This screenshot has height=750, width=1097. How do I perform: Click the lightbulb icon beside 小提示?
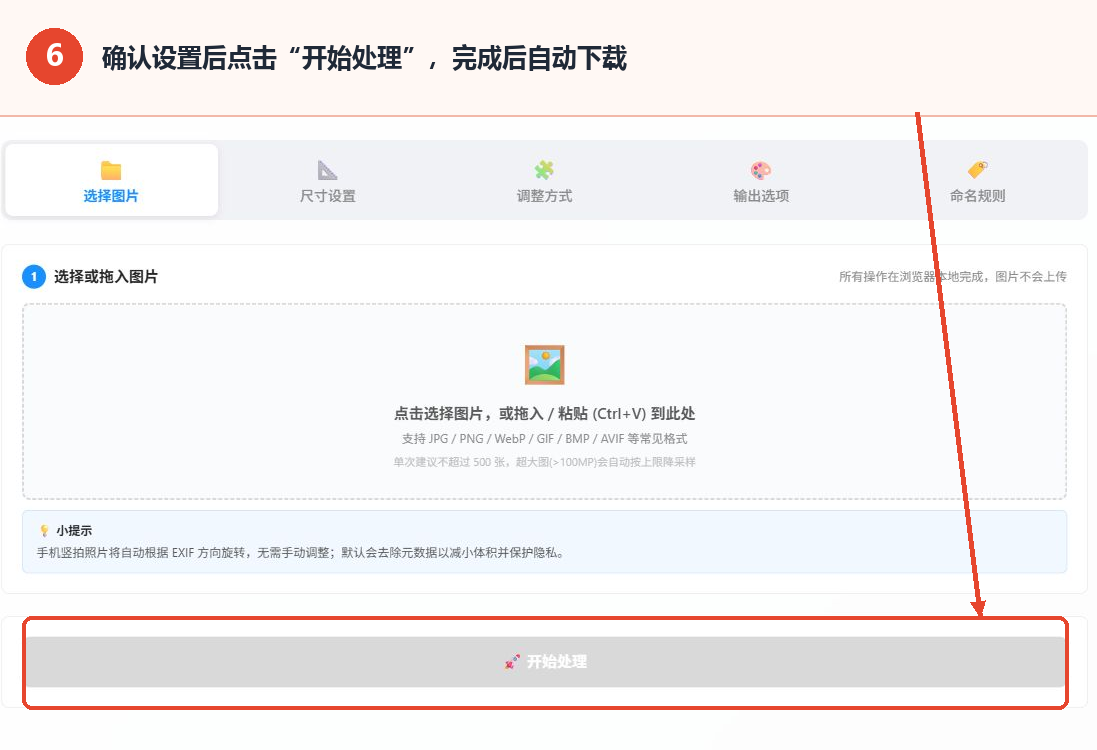pos(45,530)
